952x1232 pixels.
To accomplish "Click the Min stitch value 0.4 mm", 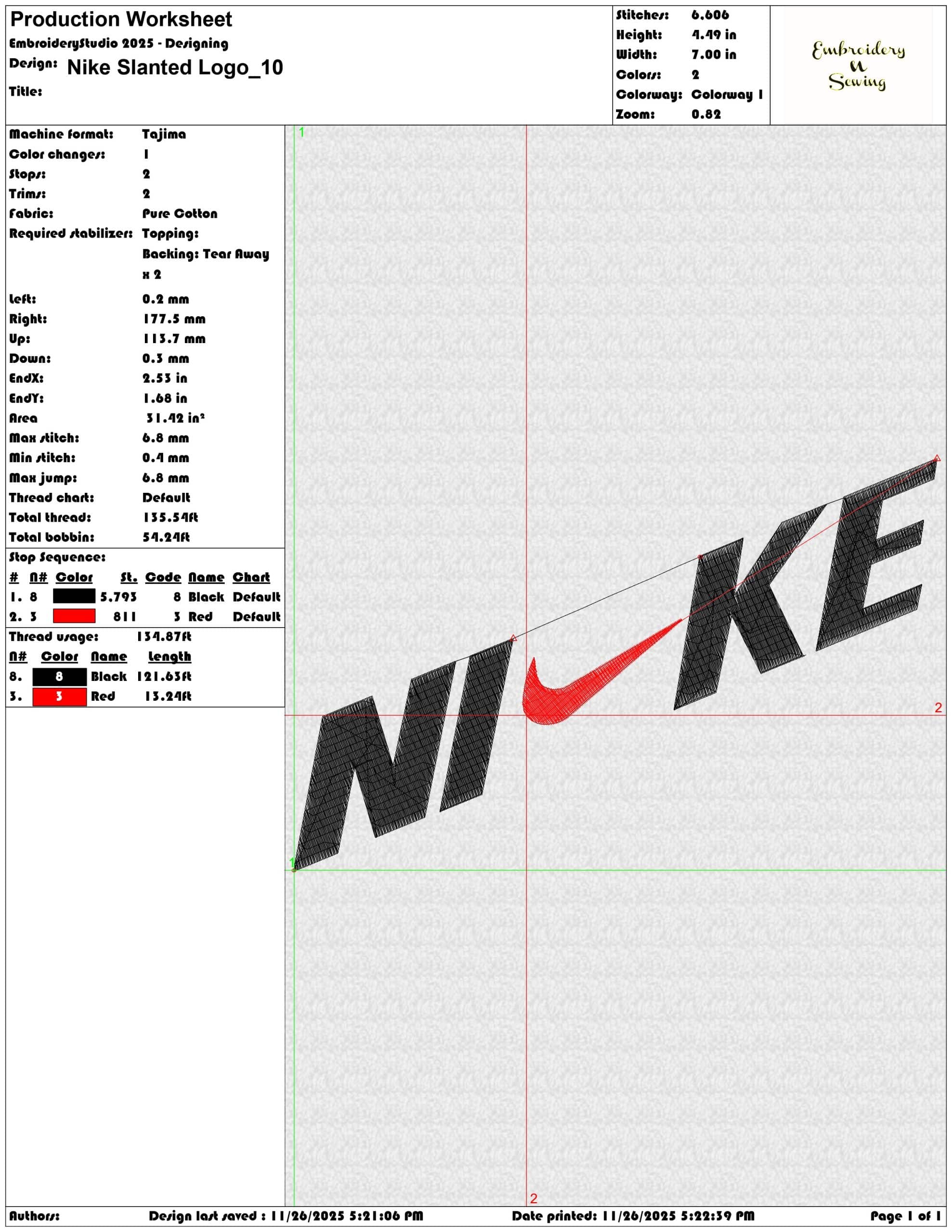I will tap(166, 458).
